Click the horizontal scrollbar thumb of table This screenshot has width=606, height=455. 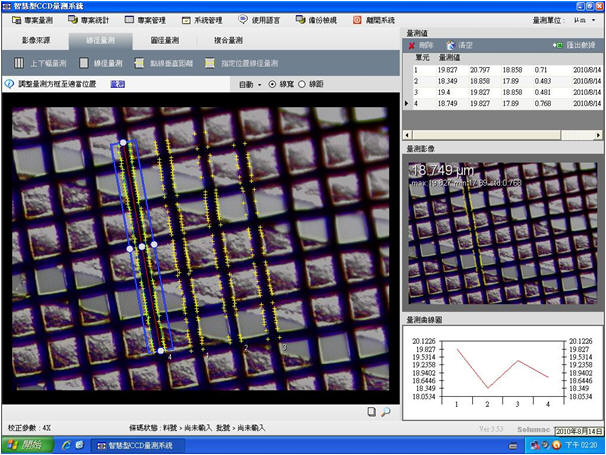pyautogui.click(x=487, y=135)
